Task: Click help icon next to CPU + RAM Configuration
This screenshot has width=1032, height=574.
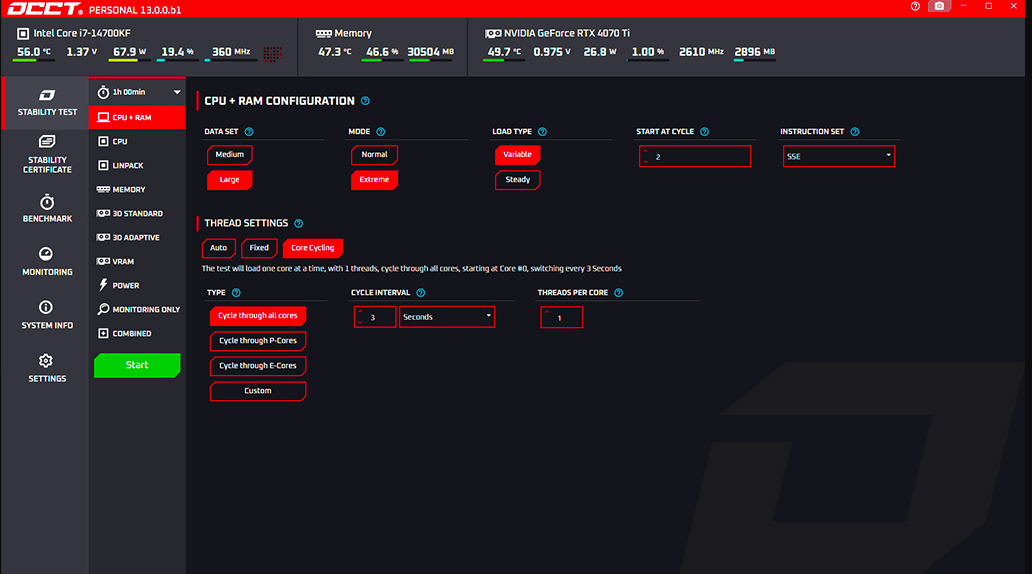Action: pyautogui.click(x=365, y=101)
